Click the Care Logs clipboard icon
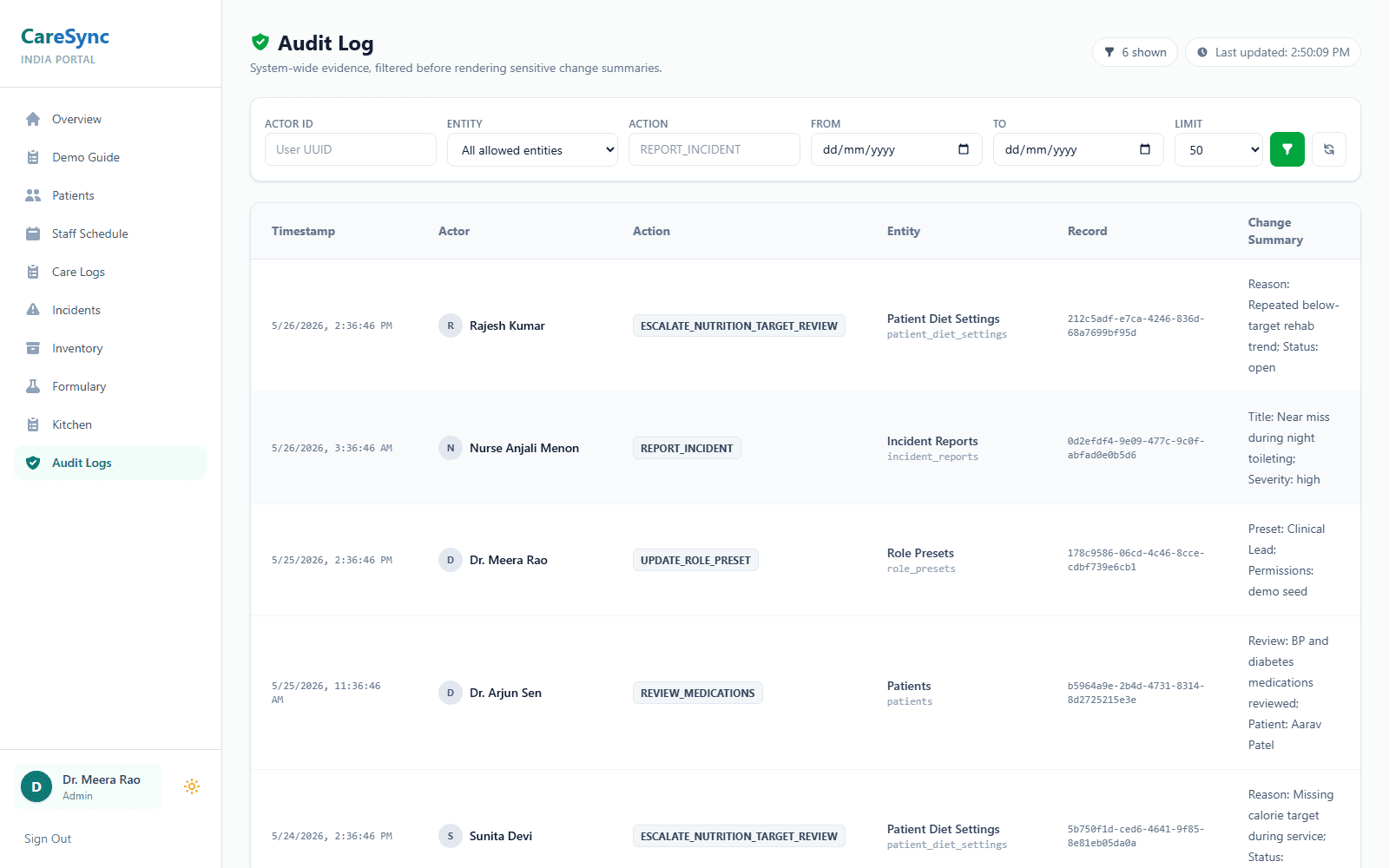 pyautogui.click(x=33, y=272)
